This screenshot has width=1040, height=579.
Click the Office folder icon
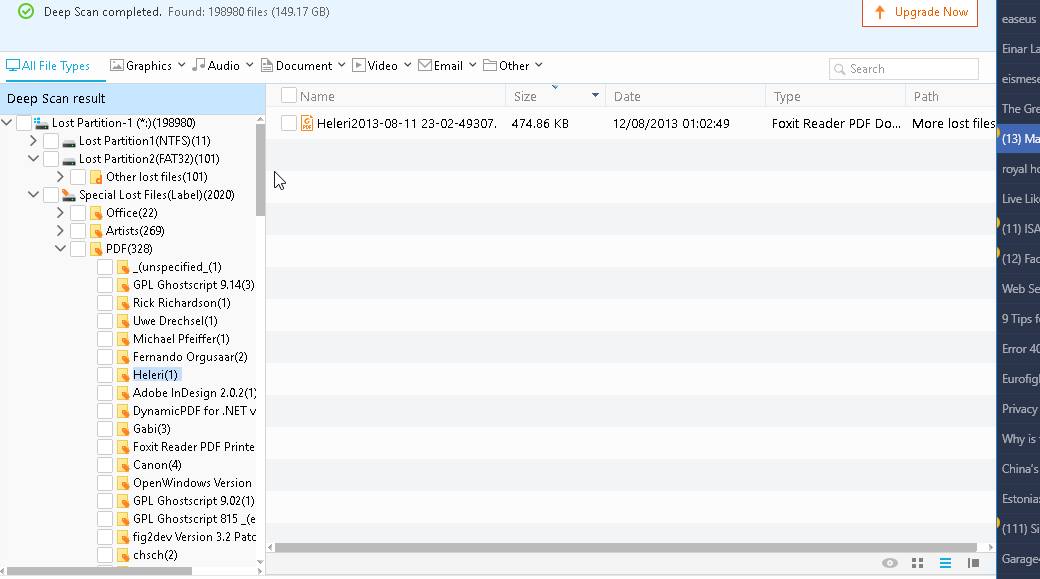pos(96,213)
